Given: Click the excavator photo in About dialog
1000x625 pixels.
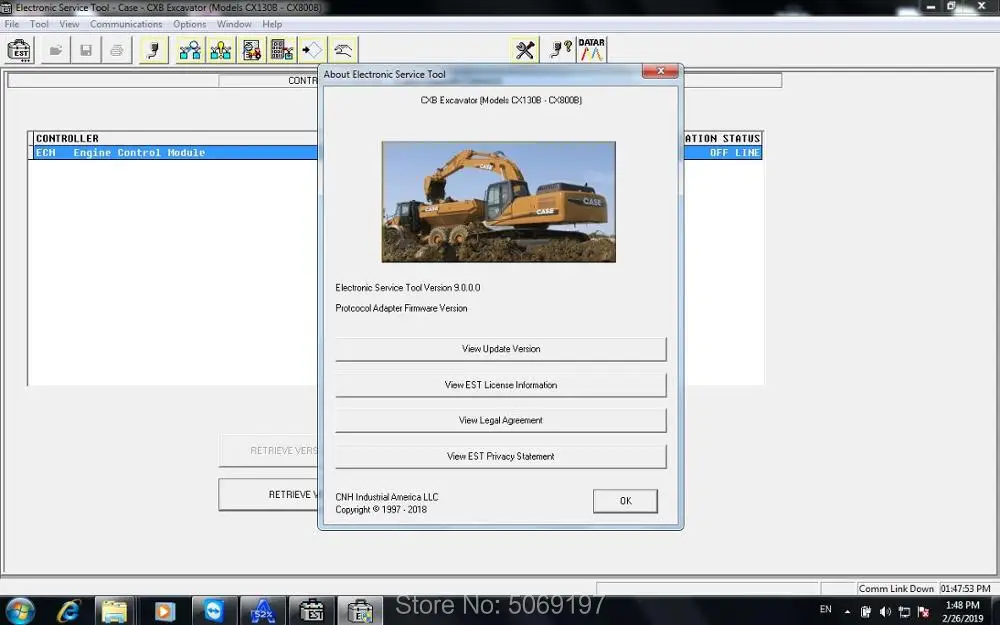Looking at the screenshot, I should (x=498, y=202).
